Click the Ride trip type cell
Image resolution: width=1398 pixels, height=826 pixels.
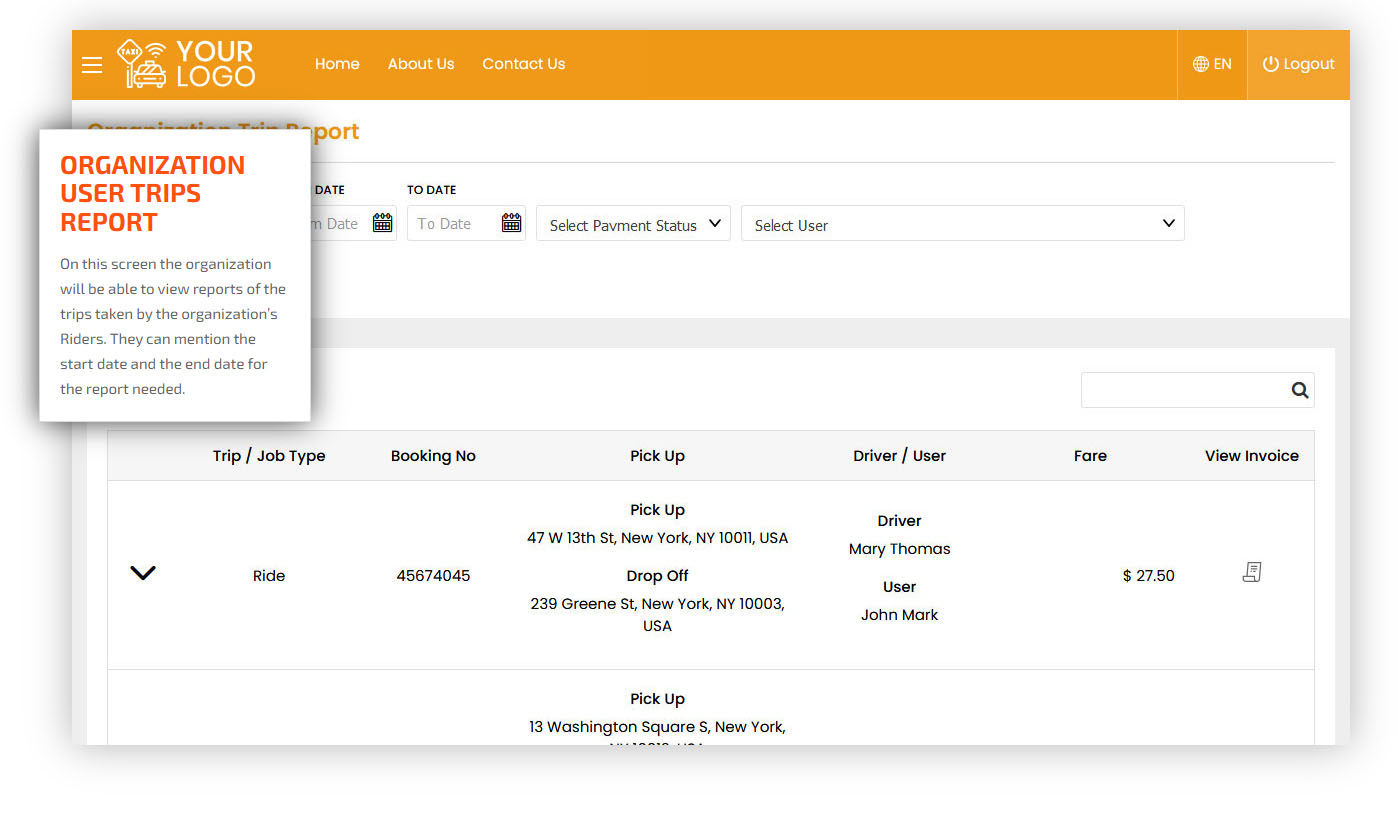(269, 576)
